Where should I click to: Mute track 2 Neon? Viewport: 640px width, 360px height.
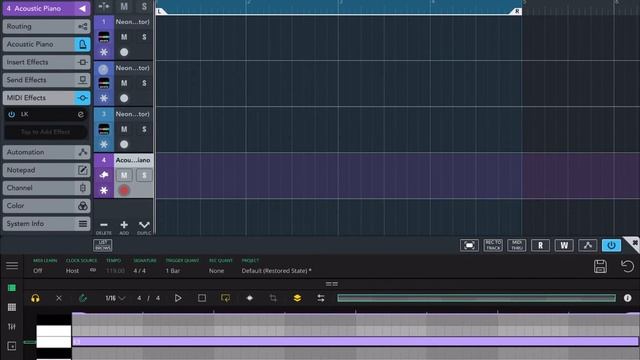point(124,83)
